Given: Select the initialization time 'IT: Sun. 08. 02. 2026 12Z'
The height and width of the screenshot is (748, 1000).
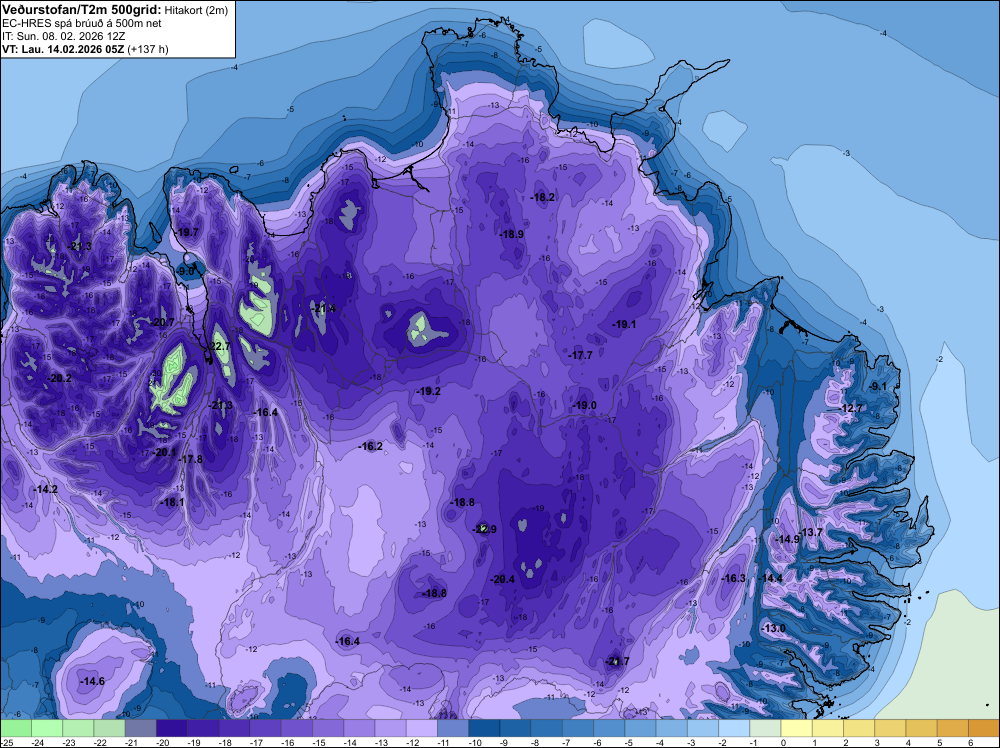Looking at the screenshot, I should 63,36.
